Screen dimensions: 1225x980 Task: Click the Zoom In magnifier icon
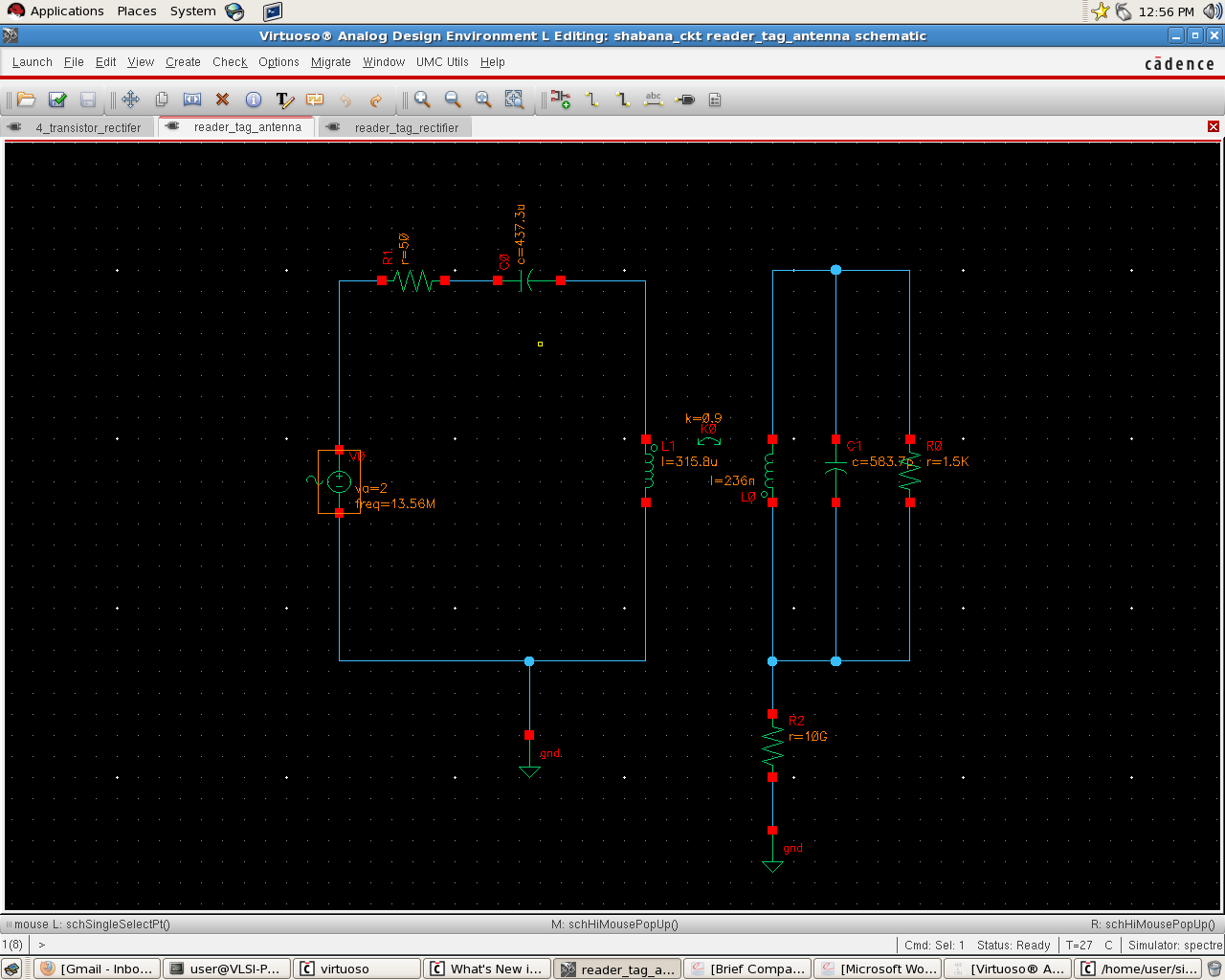(x=422, y=100)
